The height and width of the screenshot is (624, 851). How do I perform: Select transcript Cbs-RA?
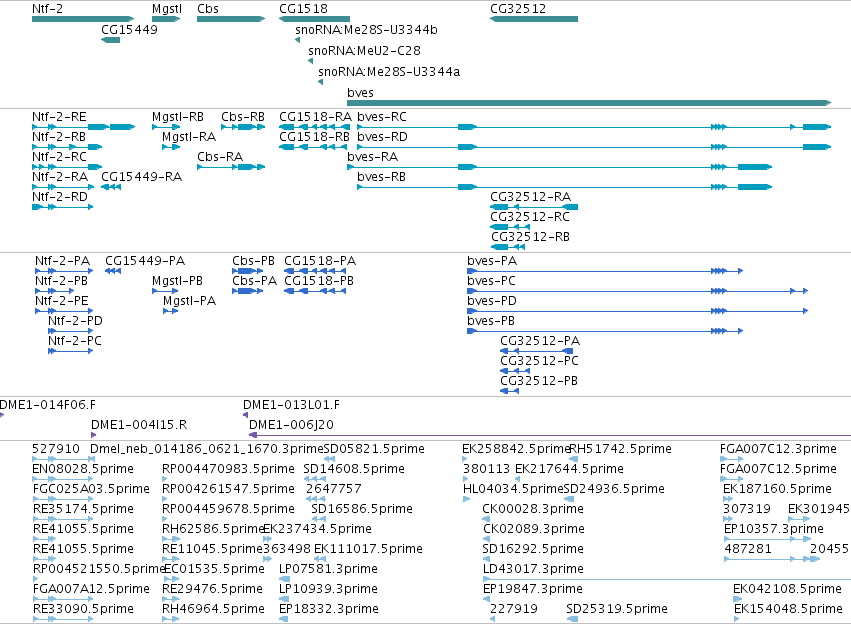pos(220,157)
